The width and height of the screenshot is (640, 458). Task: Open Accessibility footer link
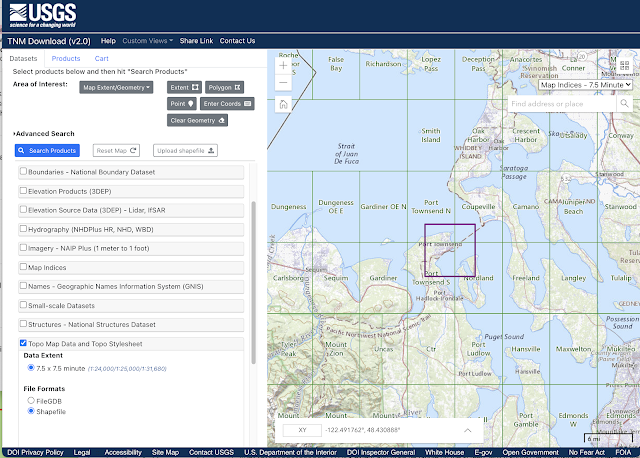click(x=123, y=452)
